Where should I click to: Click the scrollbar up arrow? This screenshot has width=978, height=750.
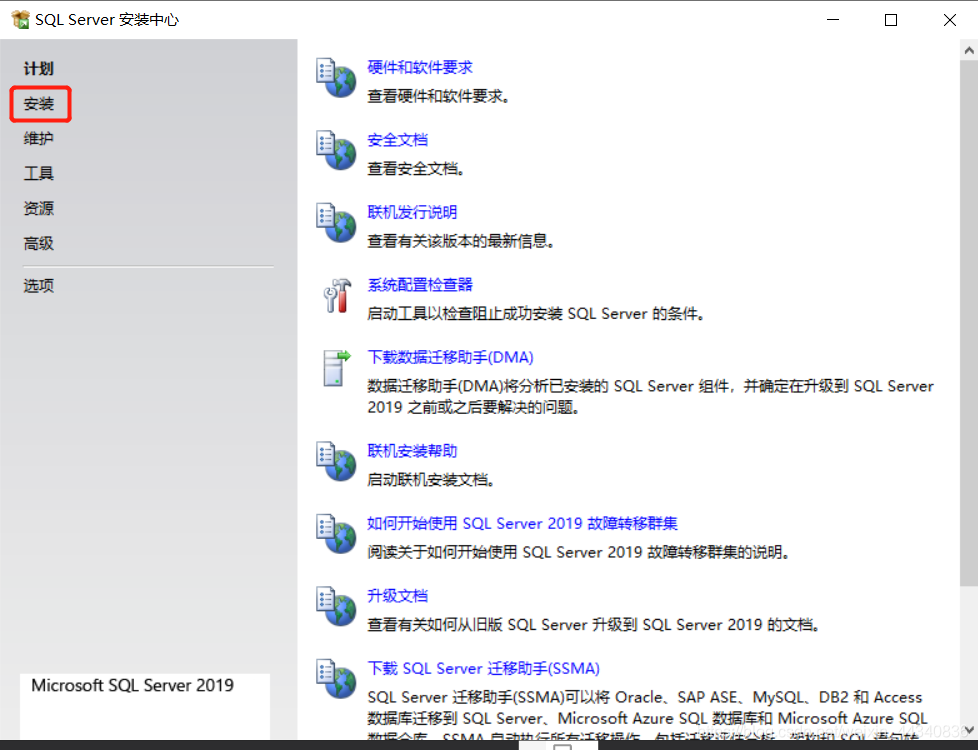(969, 51)
